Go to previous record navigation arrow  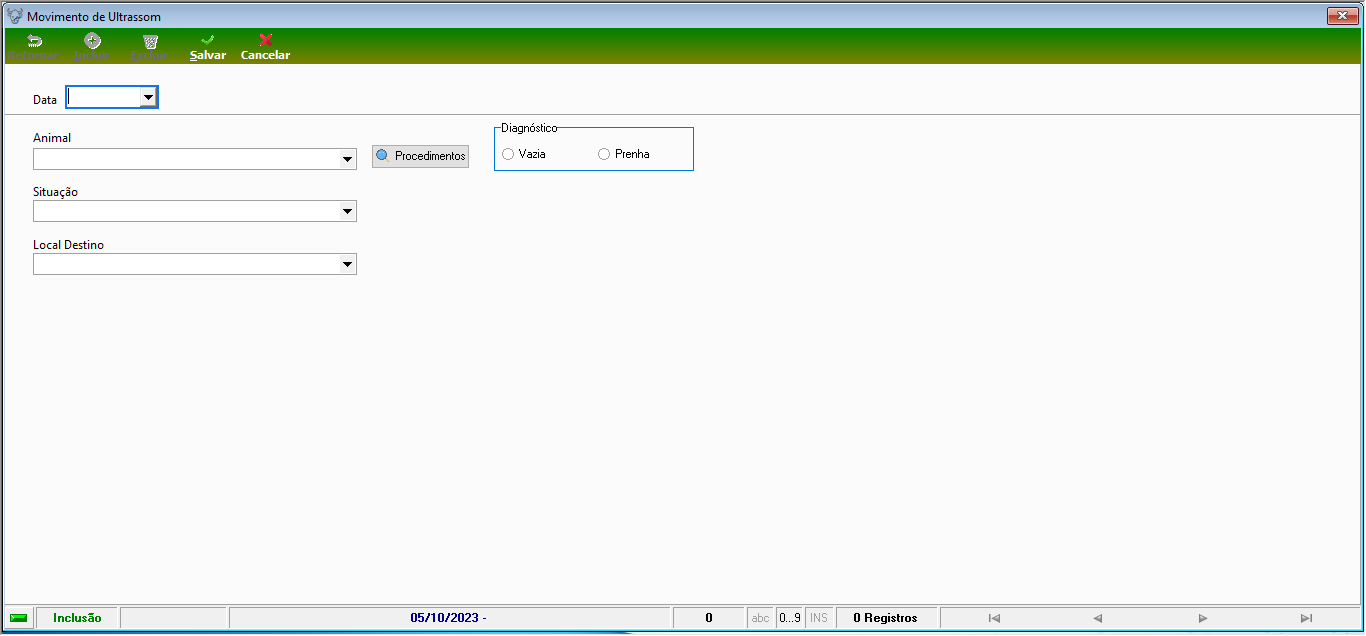1097,618
